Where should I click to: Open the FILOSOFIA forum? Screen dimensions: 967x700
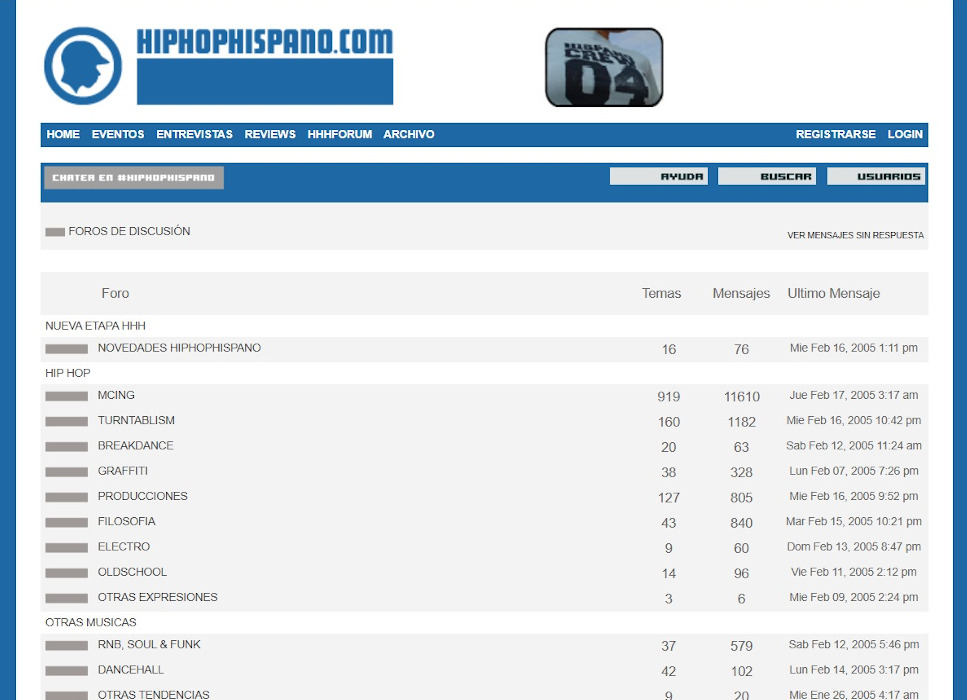pyautogui.click(x=126, y=522)
